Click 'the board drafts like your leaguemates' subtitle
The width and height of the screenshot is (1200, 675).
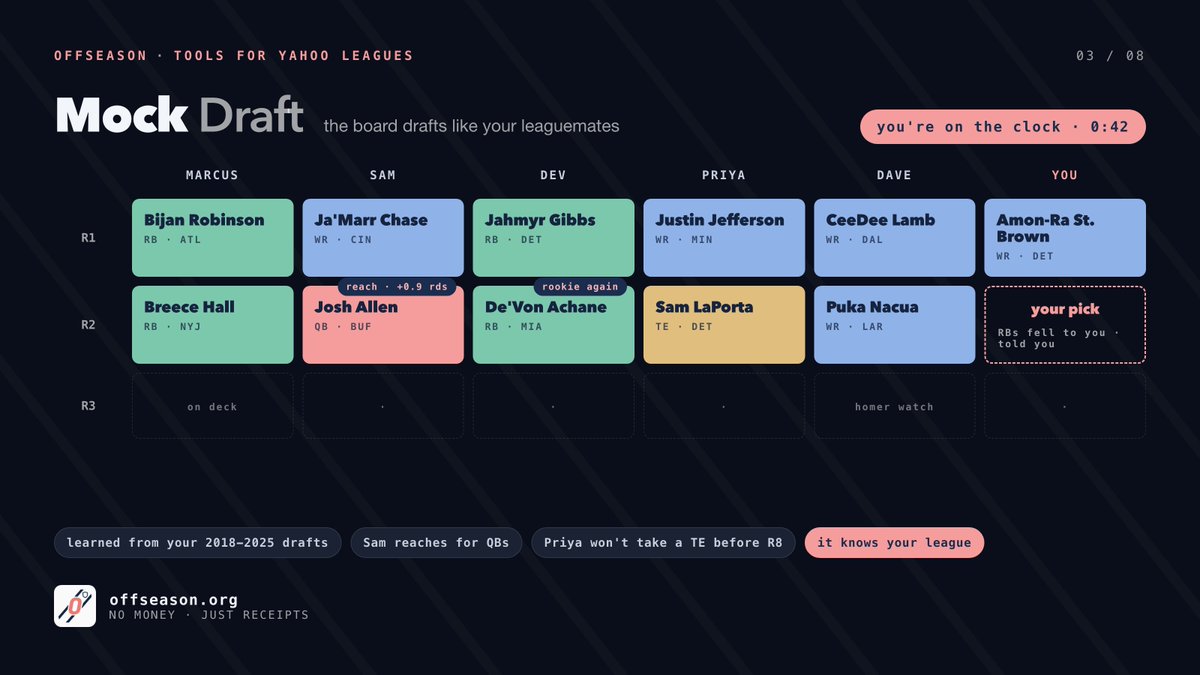pos(471,126)
